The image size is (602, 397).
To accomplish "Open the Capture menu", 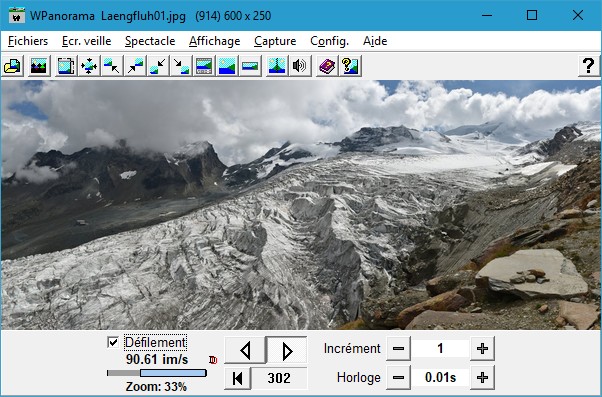I will click(x=275, y=41).
